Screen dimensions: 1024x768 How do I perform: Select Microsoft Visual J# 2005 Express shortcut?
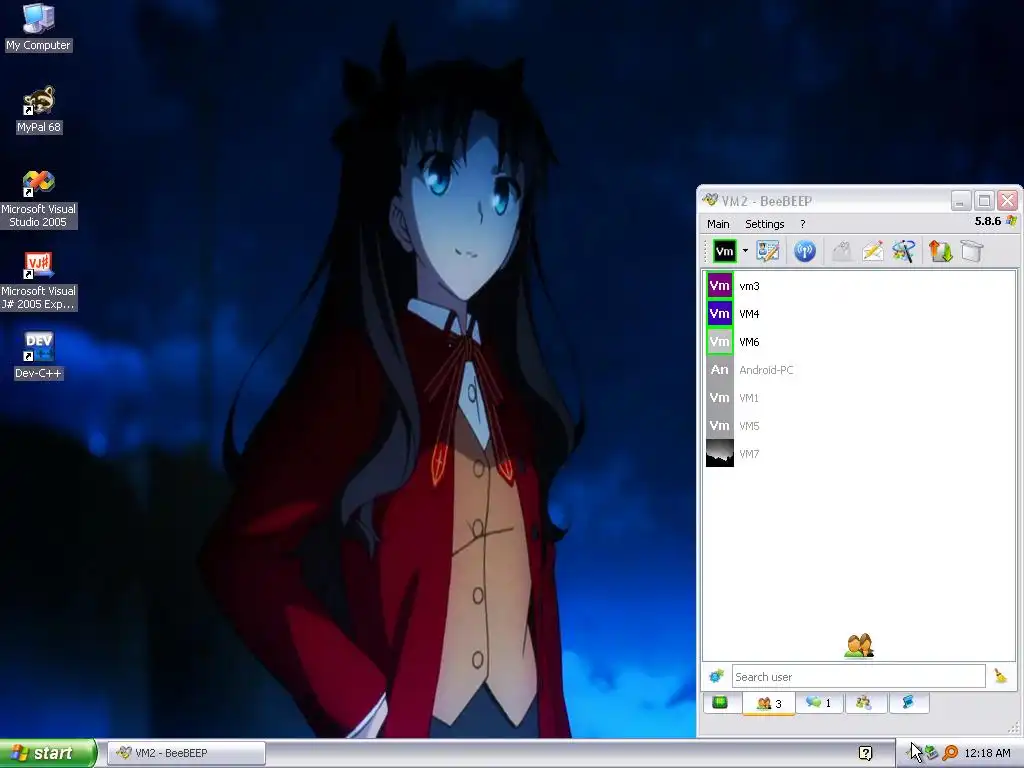(x=39, y=281)
